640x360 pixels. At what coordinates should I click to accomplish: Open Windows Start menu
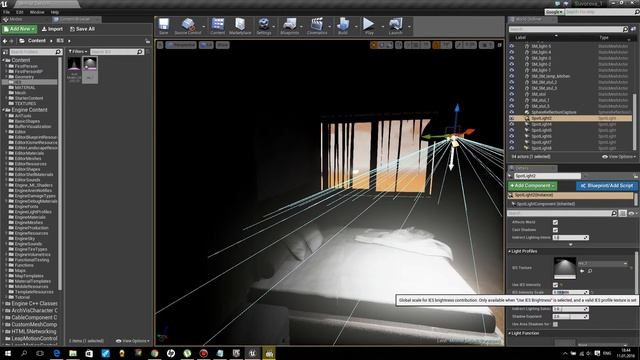tap(7, 353)
